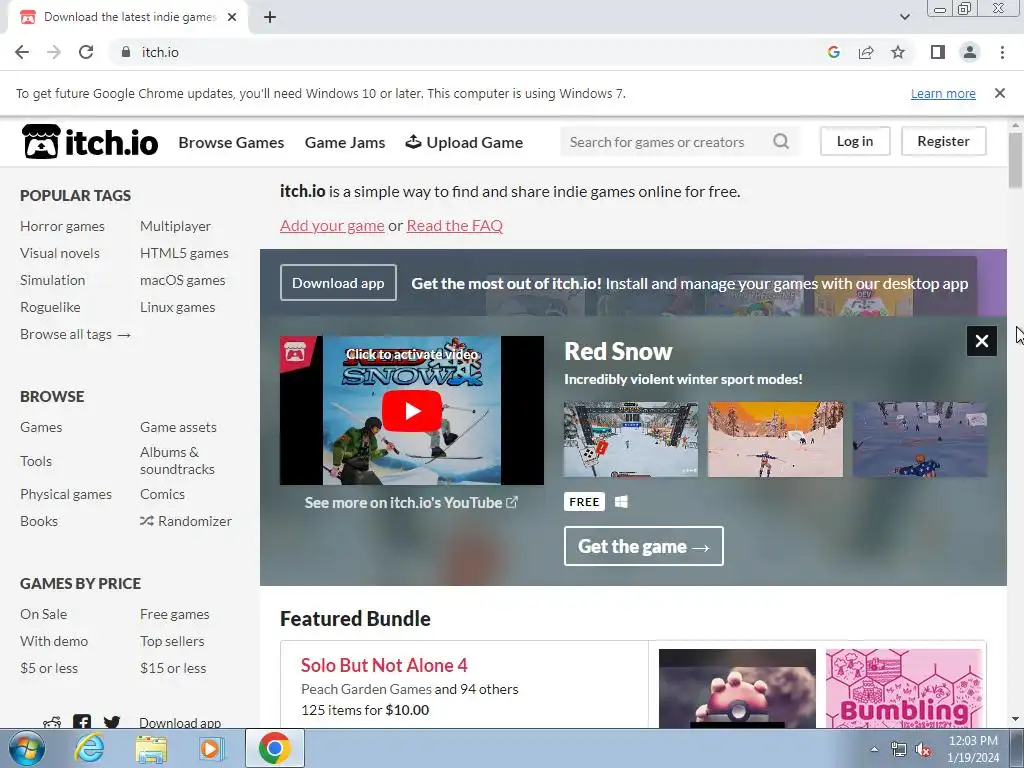Open Upload Game in the header

[464, 142]
